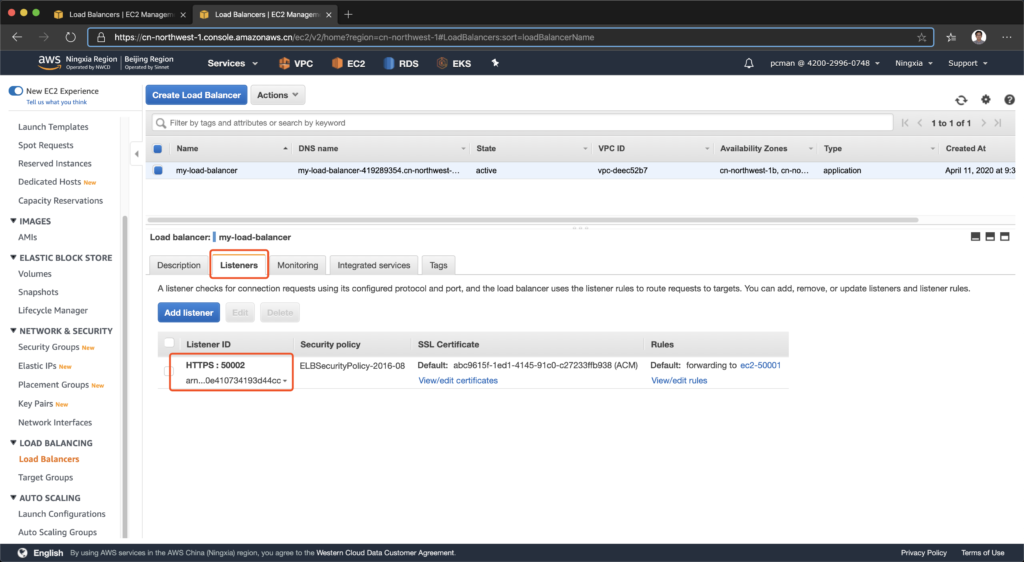Click the pin shortcut icon in navbar
The width and height of the screenshot is (1024, 562).
494,63
